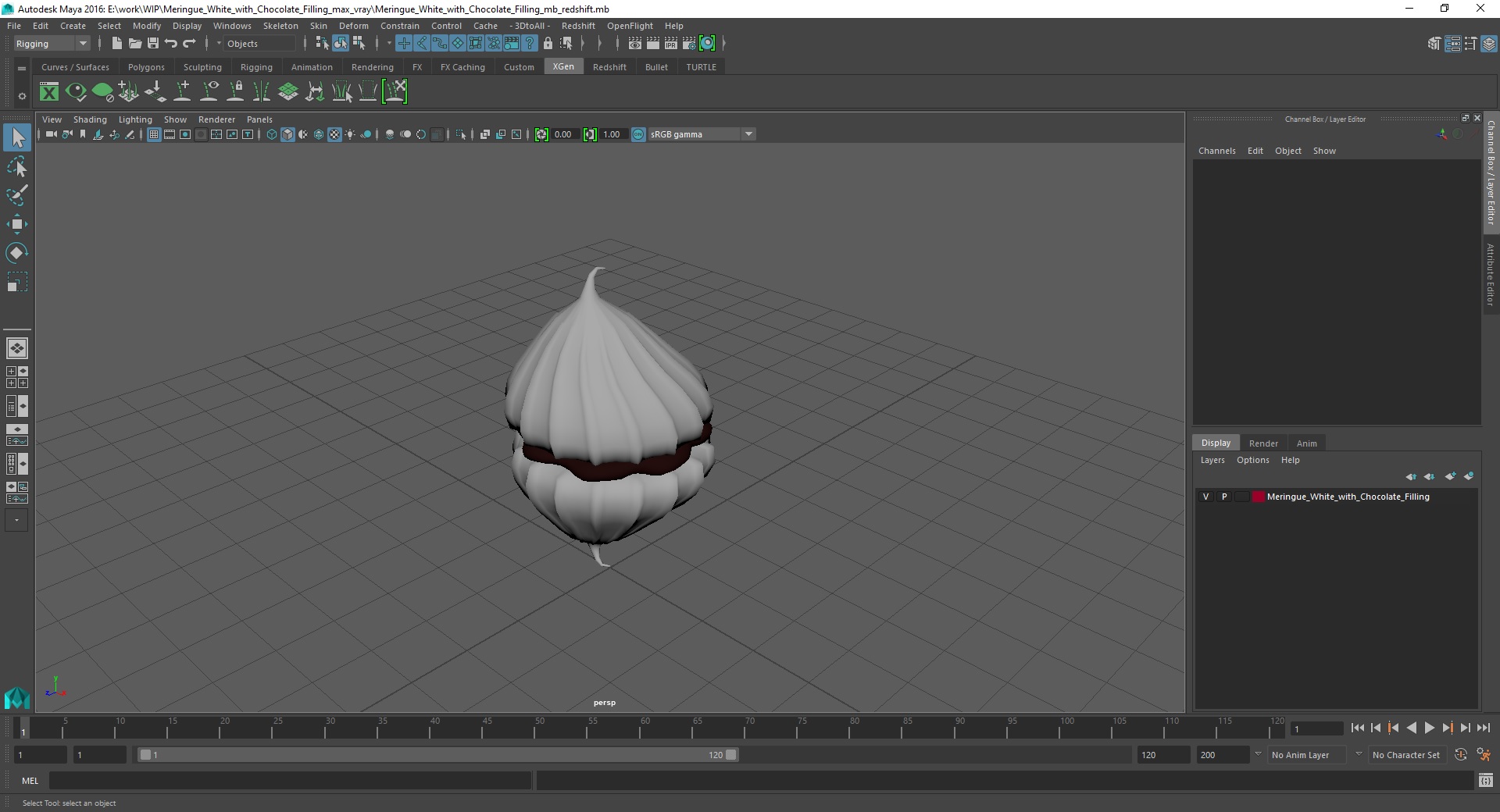
Task: Click the XGen preview eye icon
Action: pyautogui.click(x=76, y=92)
